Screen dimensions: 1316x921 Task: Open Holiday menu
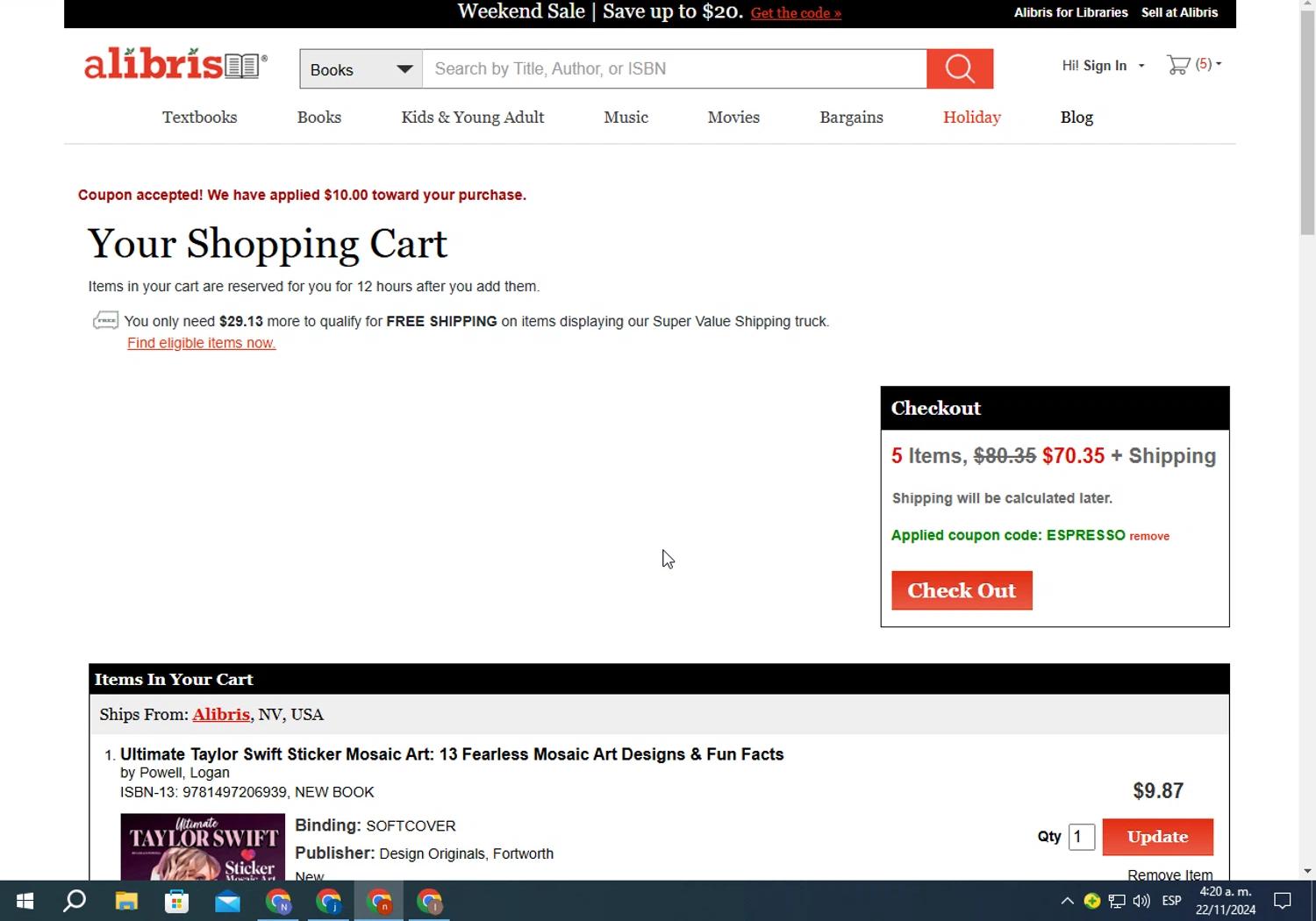(972, 117)
